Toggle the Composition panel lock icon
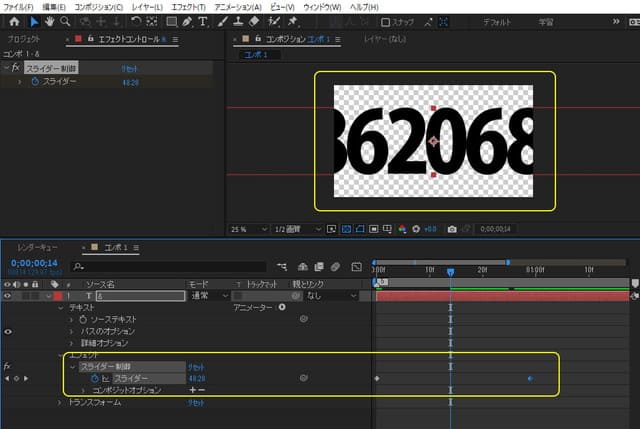Image resolution: width=640 pixels, height=429 pixels. pyautogui.click(x=258, y=39)
